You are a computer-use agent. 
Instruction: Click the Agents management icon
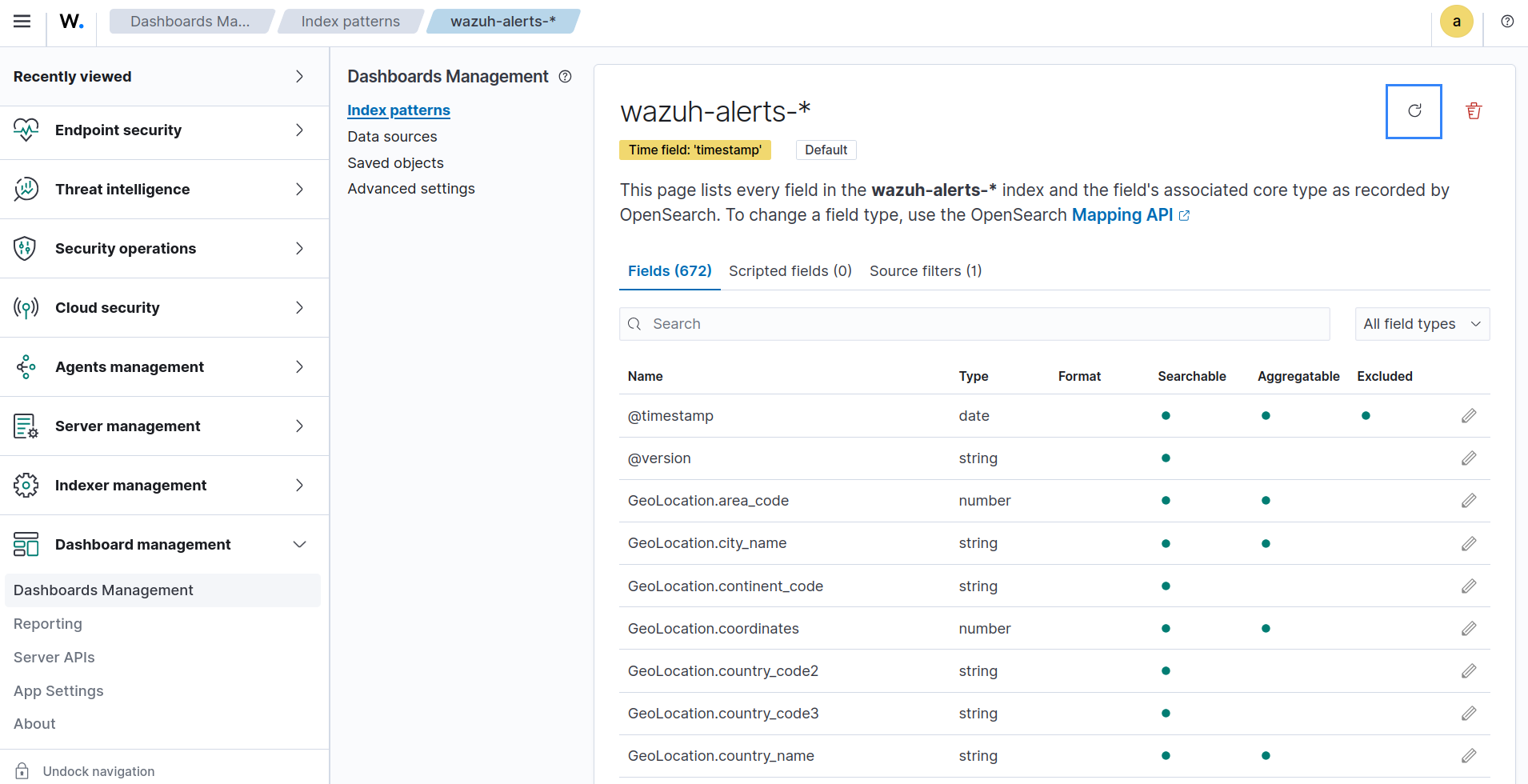pyautogui.click(x=26, y=367)
